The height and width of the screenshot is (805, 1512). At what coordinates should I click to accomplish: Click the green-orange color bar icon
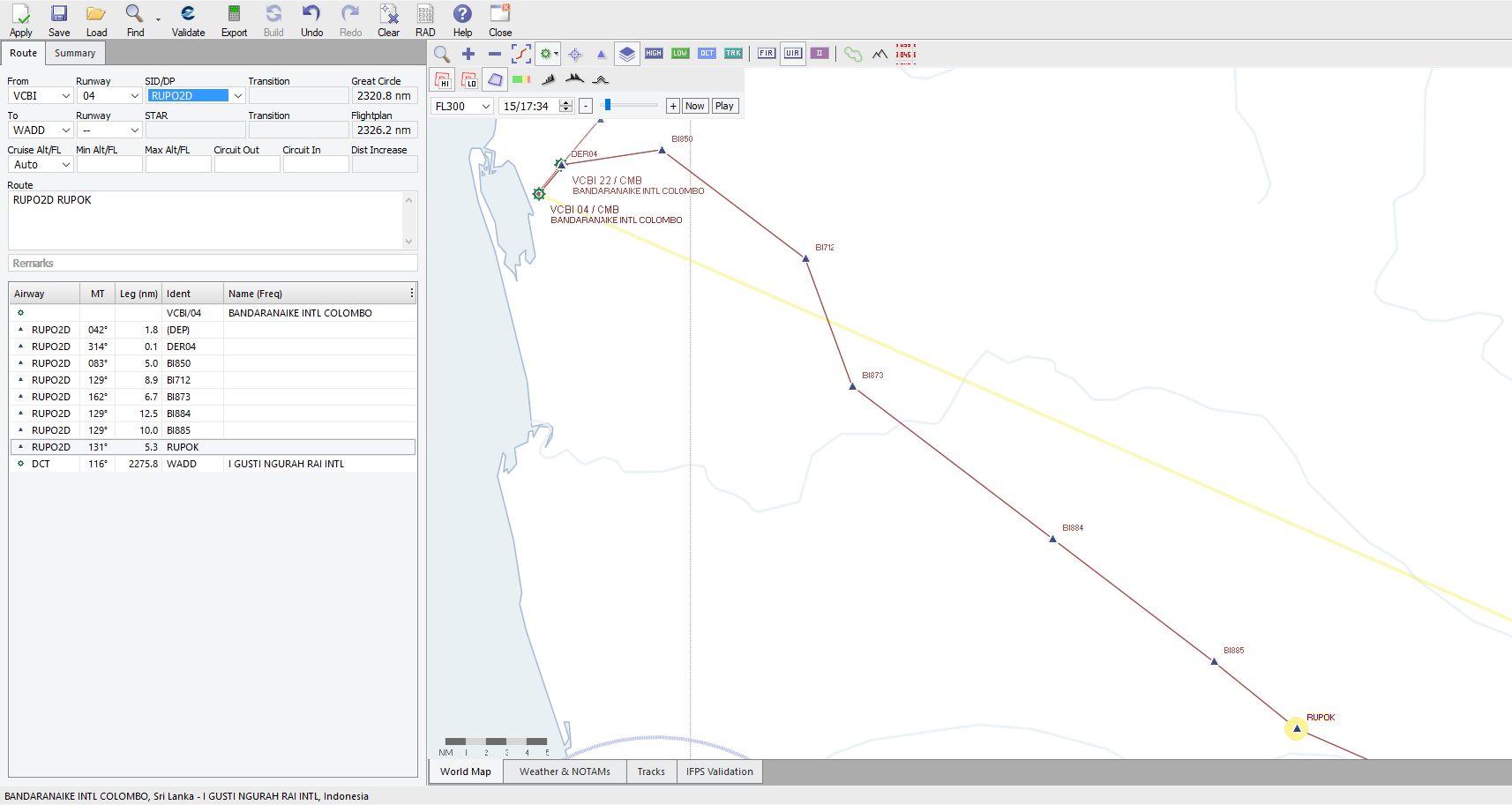pyautogui.click(x=521, y=80)
